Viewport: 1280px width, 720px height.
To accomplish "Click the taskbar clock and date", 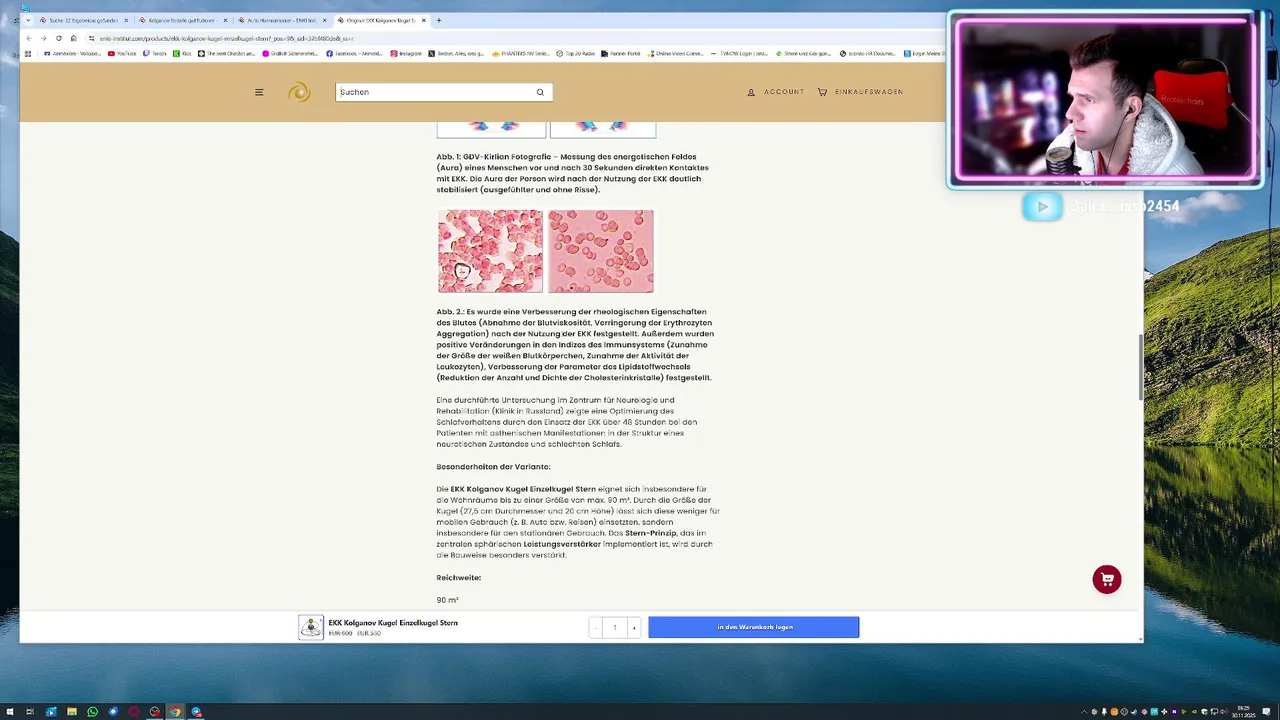I will click(1243, 711).
